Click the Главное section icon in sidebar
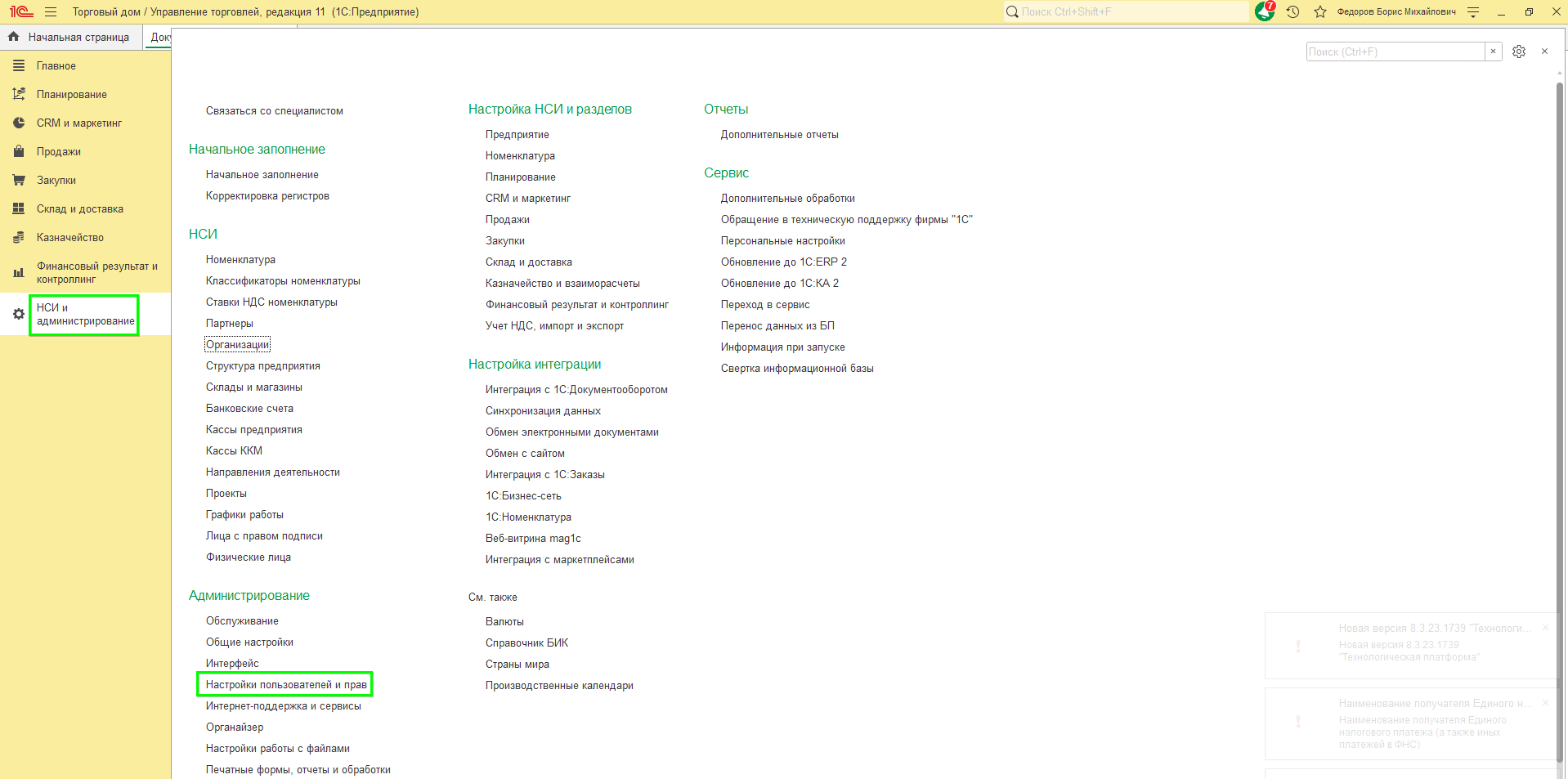The height and width of the screenshot is (779, 1568). (x=19, y=65)
